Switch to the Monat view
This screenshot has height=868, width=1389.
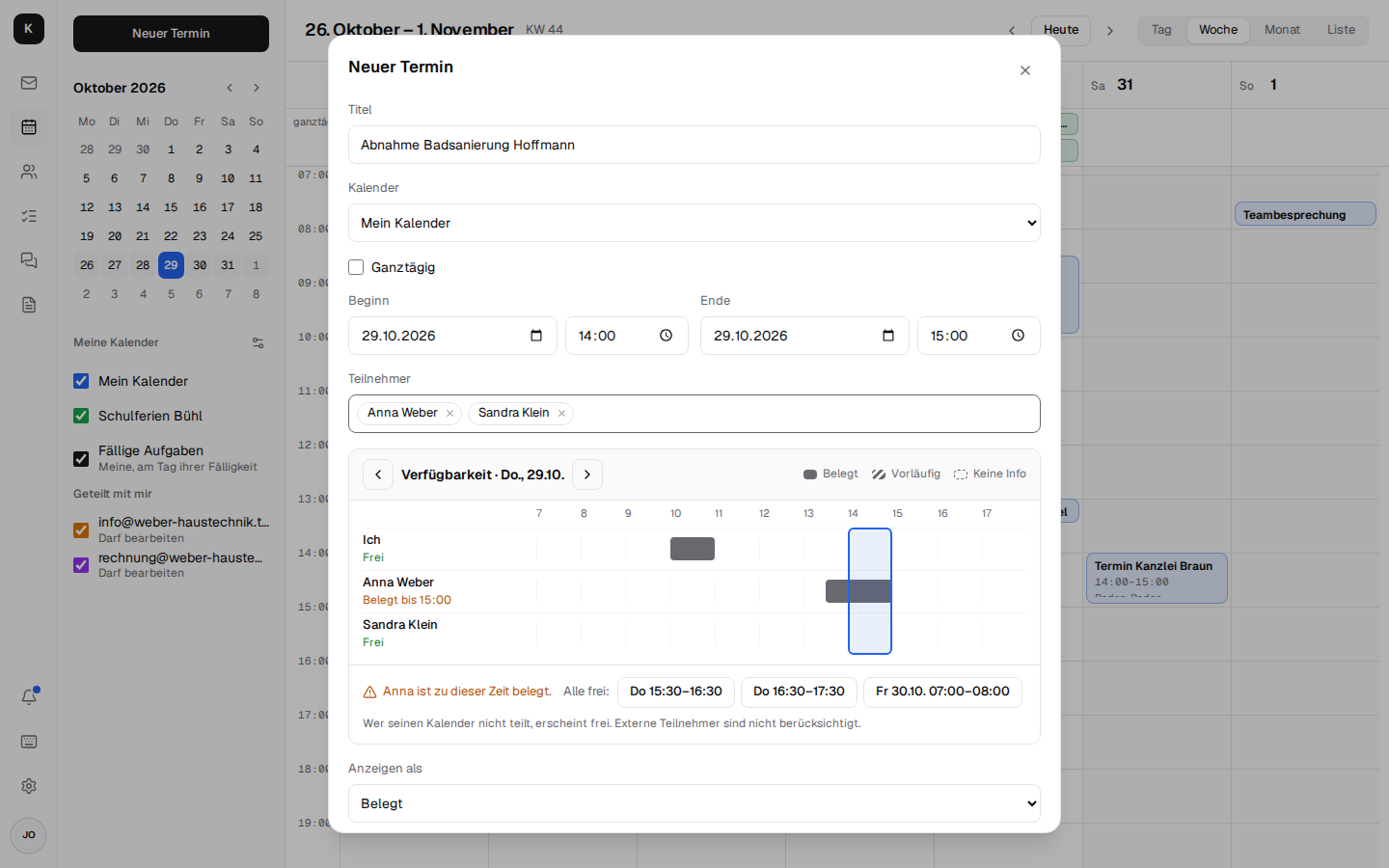(1282, 30)
